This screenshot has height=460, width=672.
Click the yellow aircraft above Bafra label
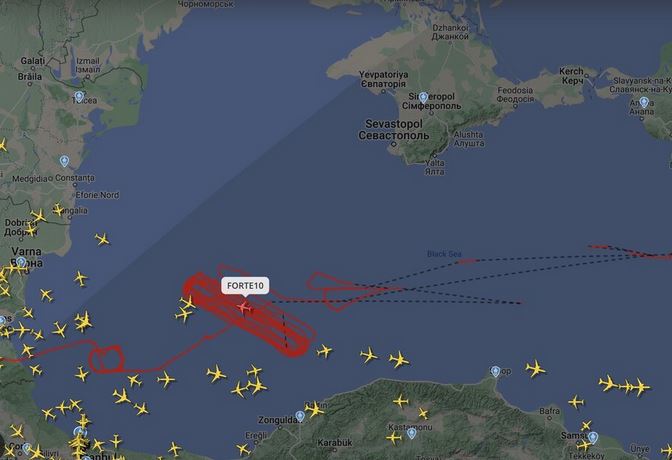pos(576,402)
